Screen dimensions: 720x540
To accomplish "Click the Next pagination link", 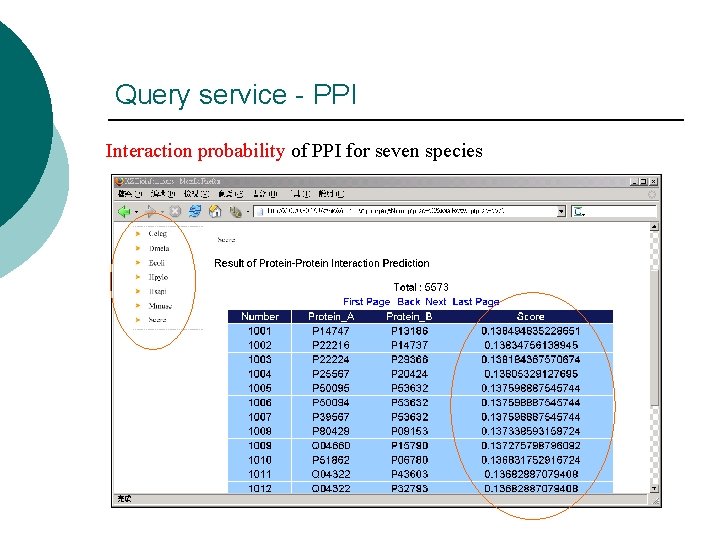I will coord(436,302).
